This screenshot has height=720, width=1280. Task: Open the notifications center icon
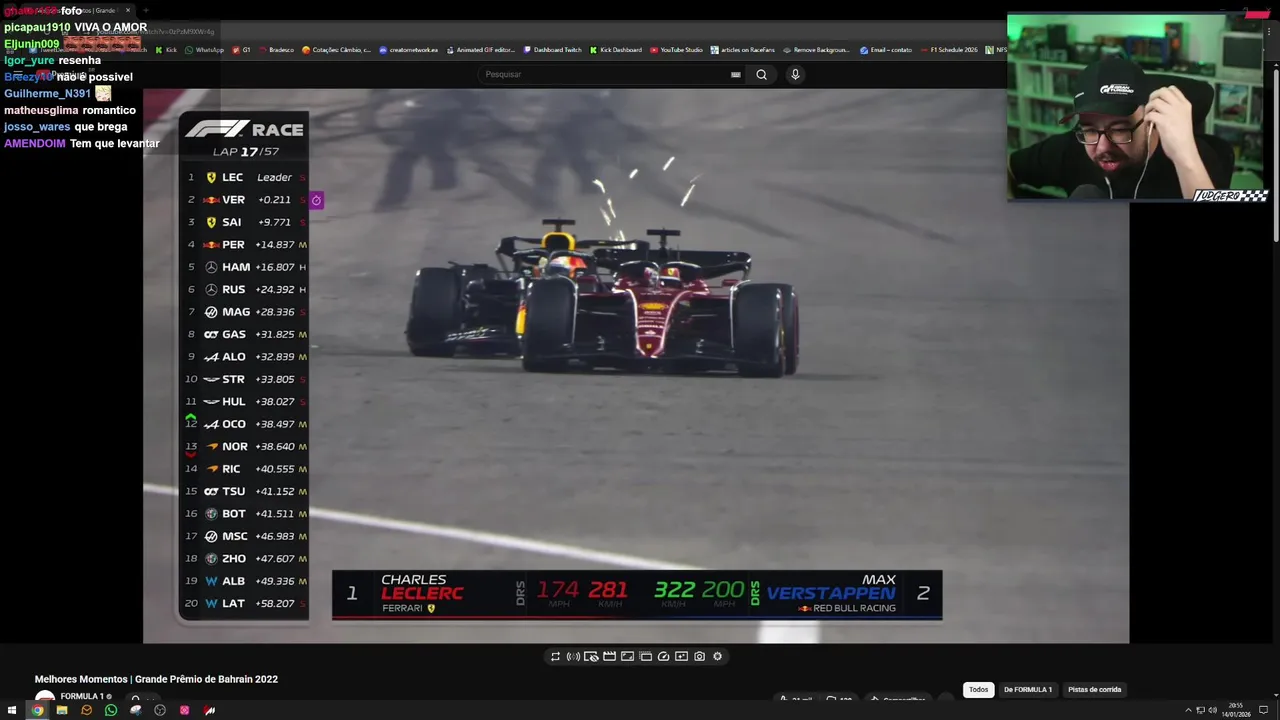coord(1264,710)
